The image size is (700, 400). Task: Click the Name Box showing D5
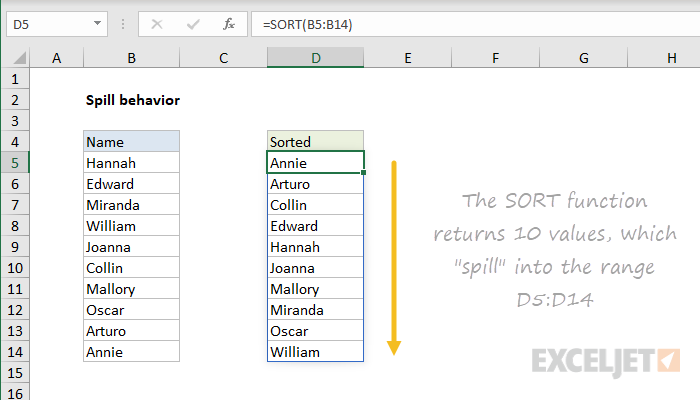57,24
